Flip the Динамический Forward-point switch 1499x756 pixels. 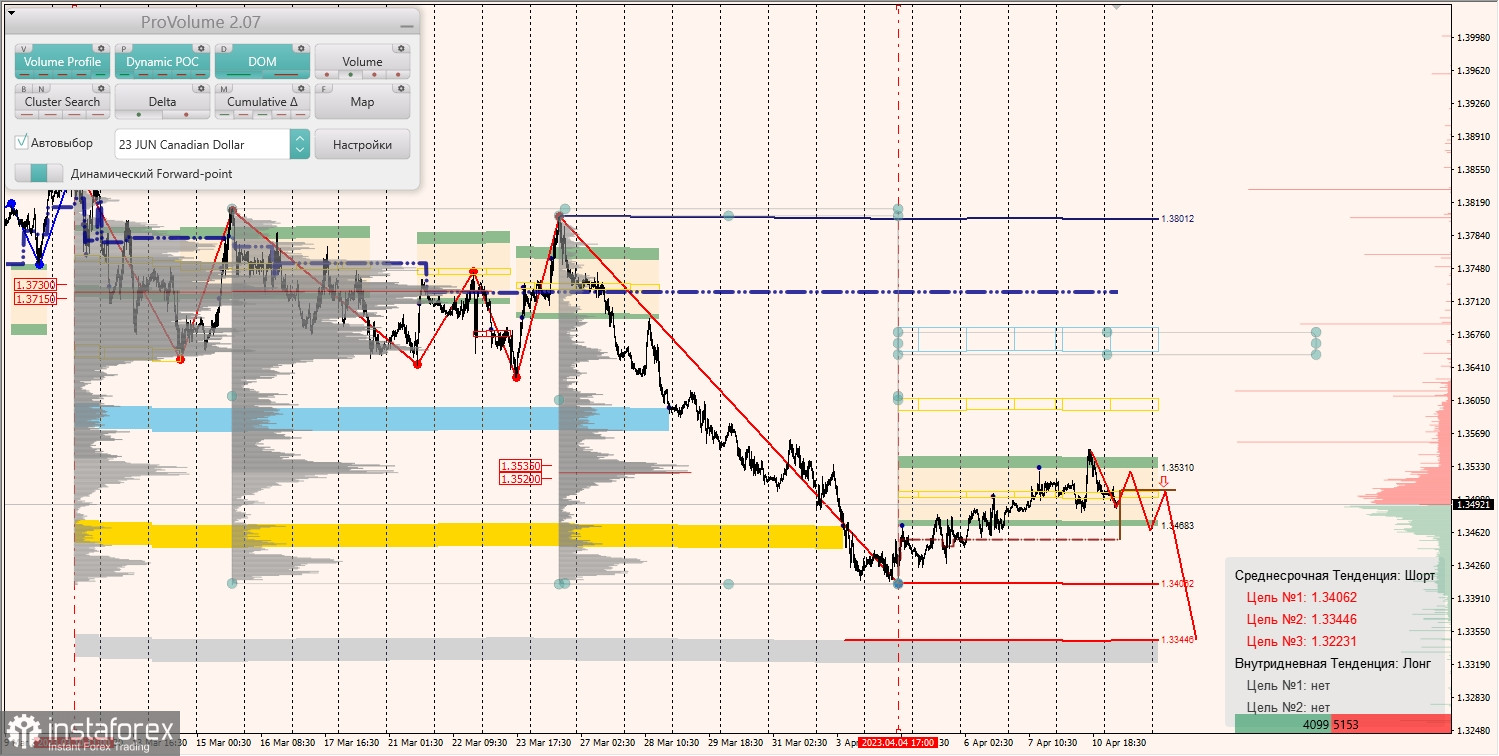pyautogui.click(x=39, y=173)
